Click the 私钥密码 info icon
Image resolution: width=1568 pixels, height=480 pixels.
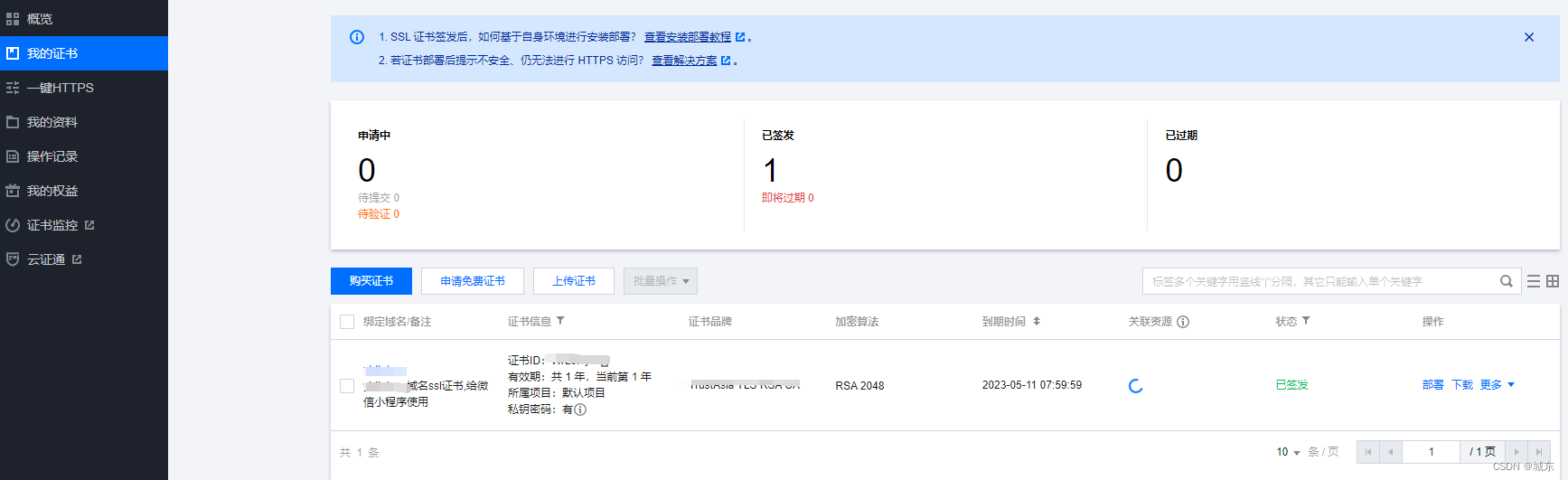click(x=580, y=409)
